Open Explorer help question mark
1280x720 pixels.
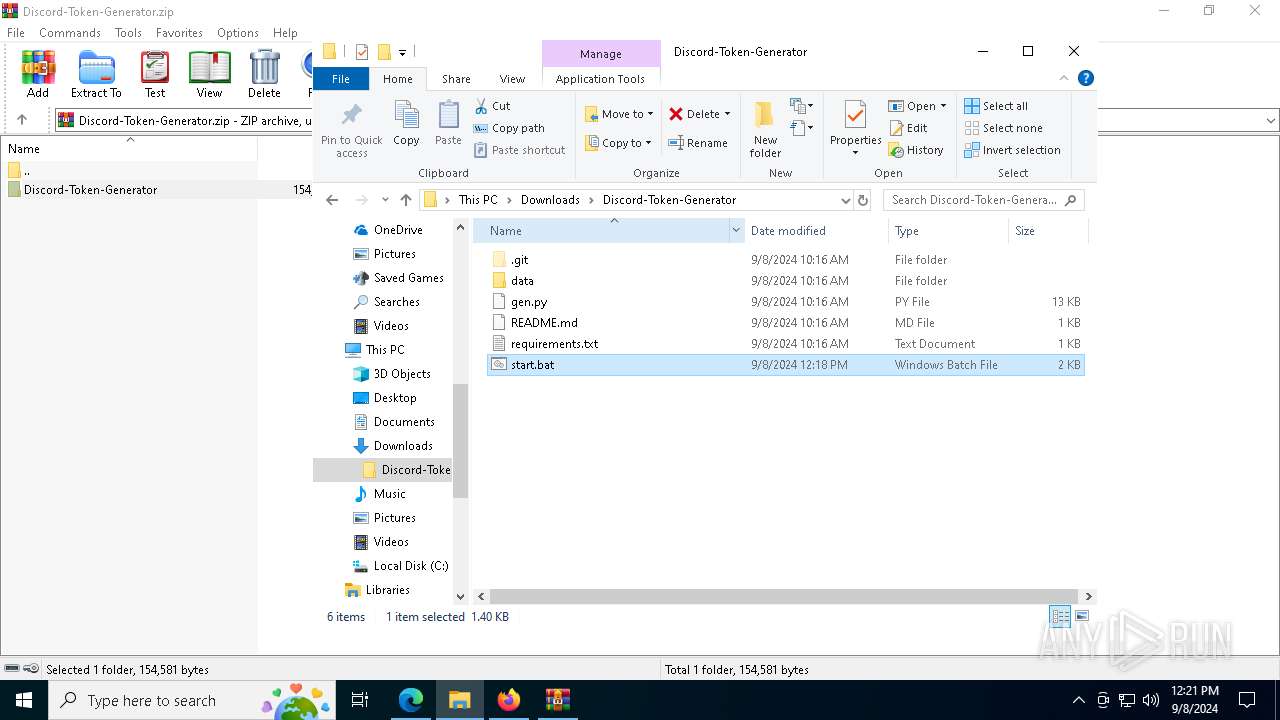pos(1086,78)
